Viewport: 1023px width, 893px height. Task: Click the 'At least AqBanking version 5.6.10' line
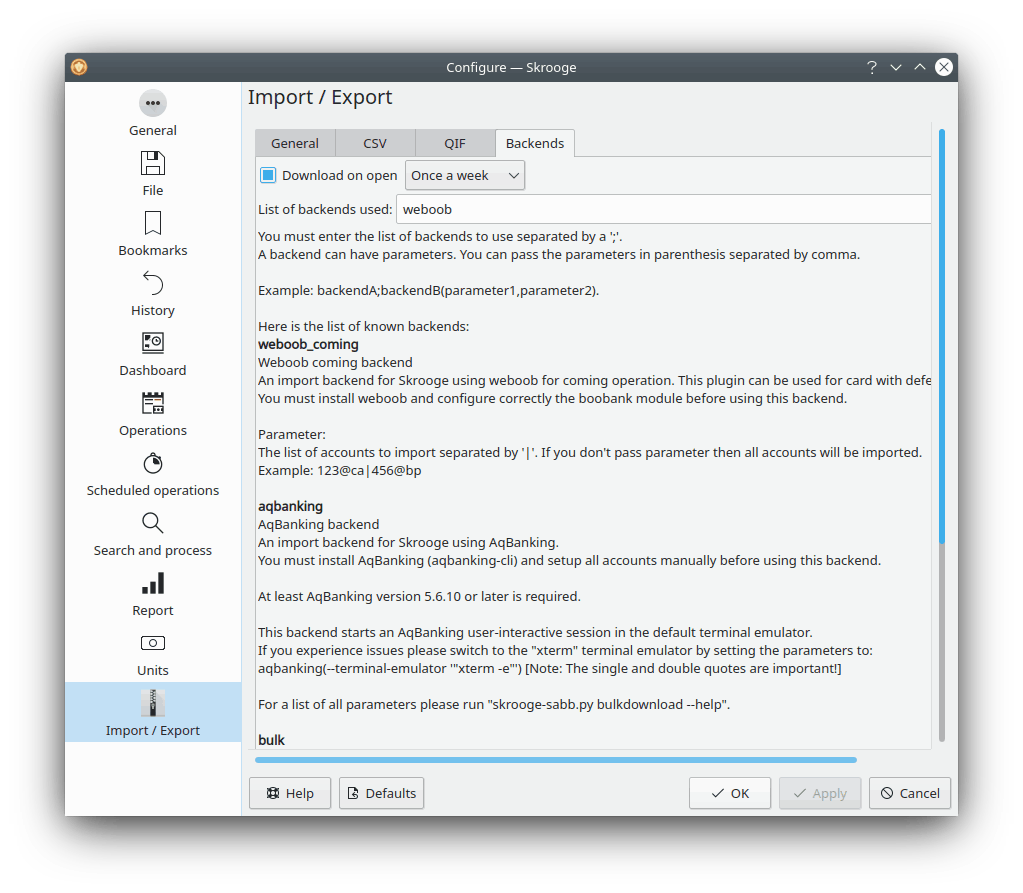click(419, 596)
